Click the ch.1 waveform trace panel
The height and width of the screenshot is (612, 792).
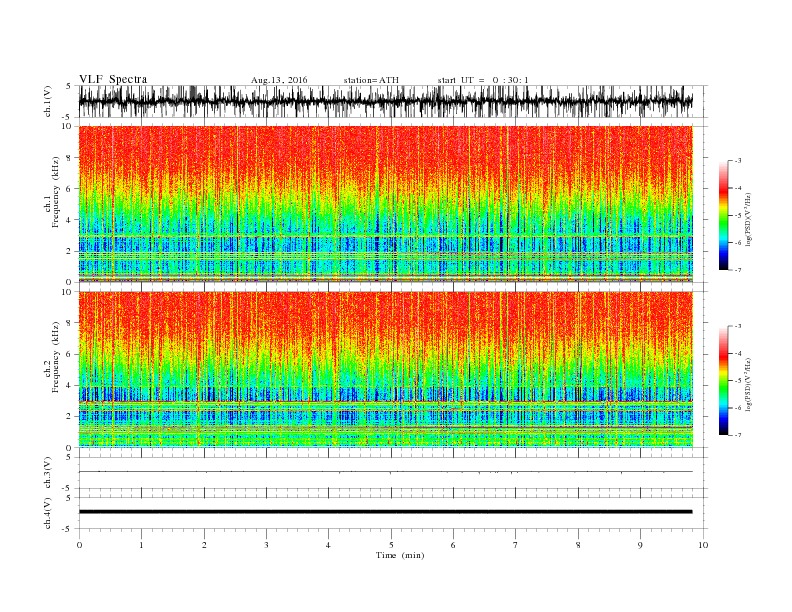[393, 101]
